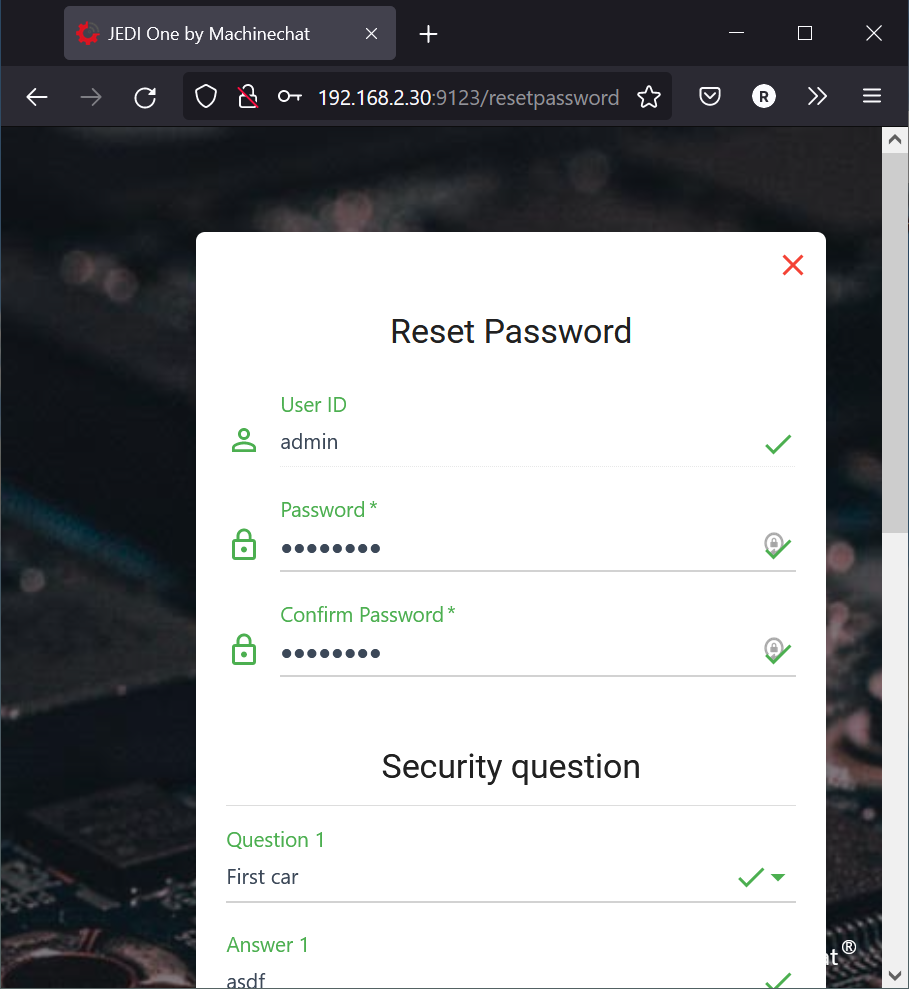Expand the Question 1 dropdown arrow
Image resolution: width=909 pixels, height=989 pixels.
778,878
